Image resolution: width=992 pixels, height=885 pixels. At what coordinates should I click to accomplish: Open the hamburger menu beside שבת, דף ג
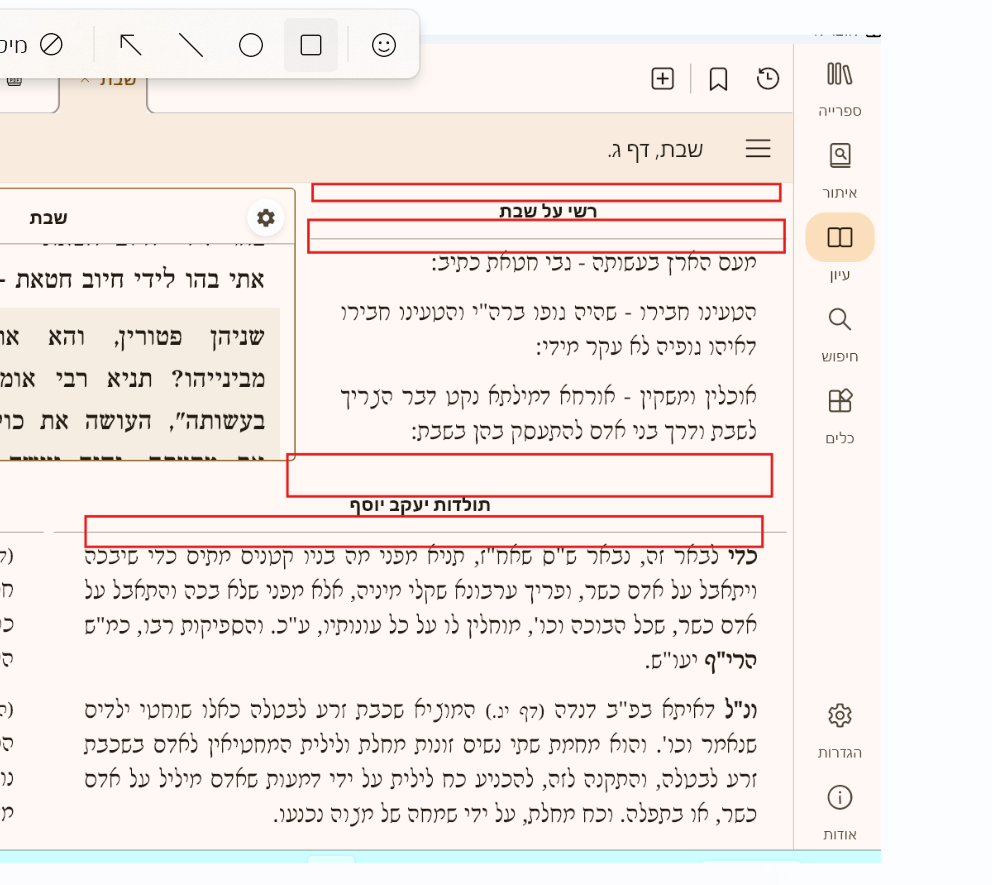click(x=758, y=150)
